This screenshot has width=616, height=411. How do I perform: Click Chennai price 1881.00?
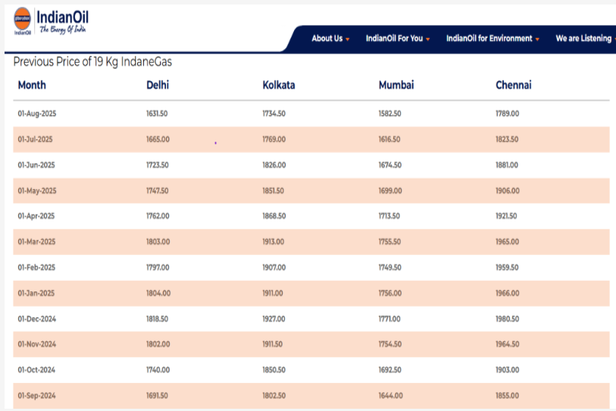tap(507, 165)
